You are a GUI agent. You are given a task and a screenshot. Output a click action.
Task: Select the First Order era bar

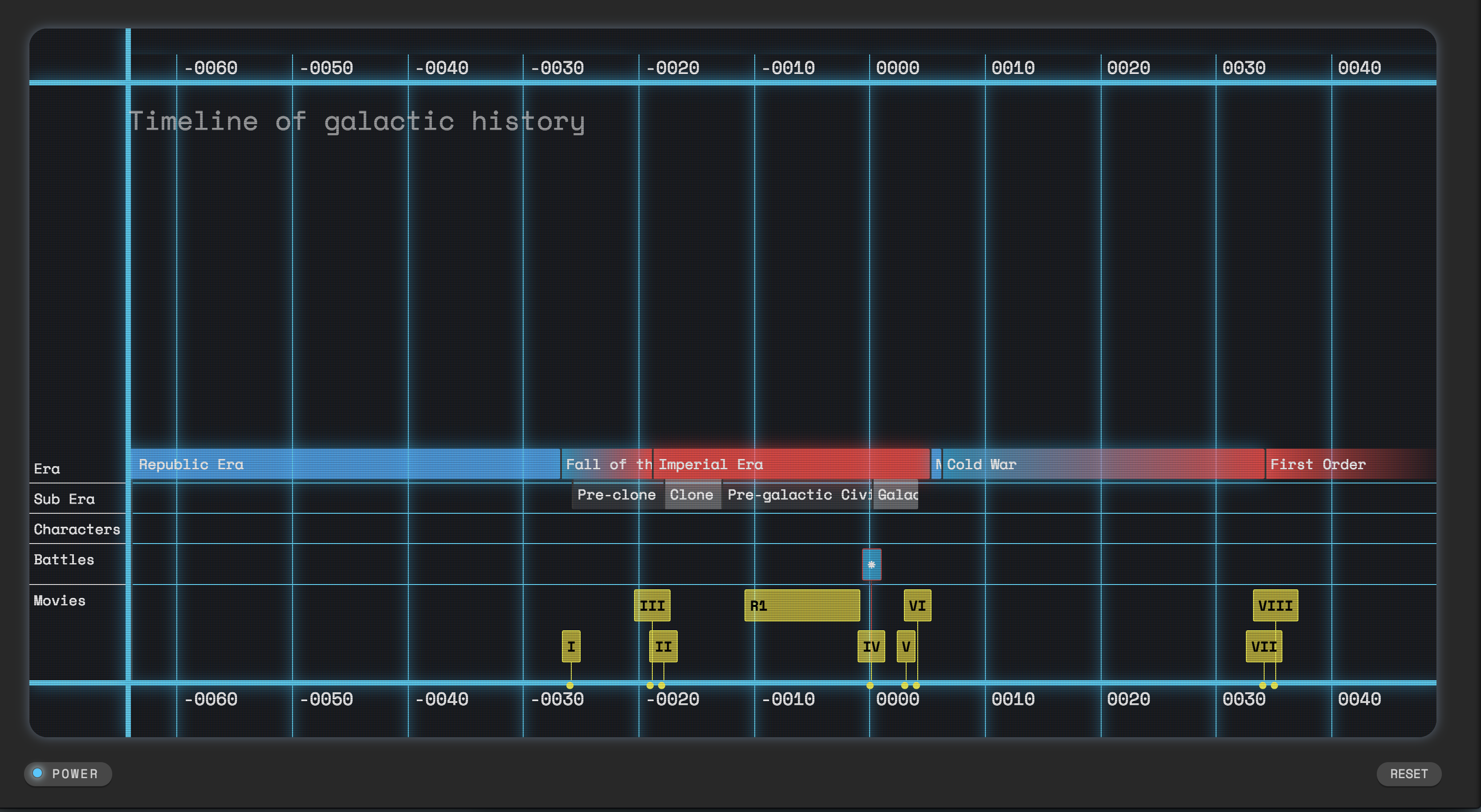1351,464
